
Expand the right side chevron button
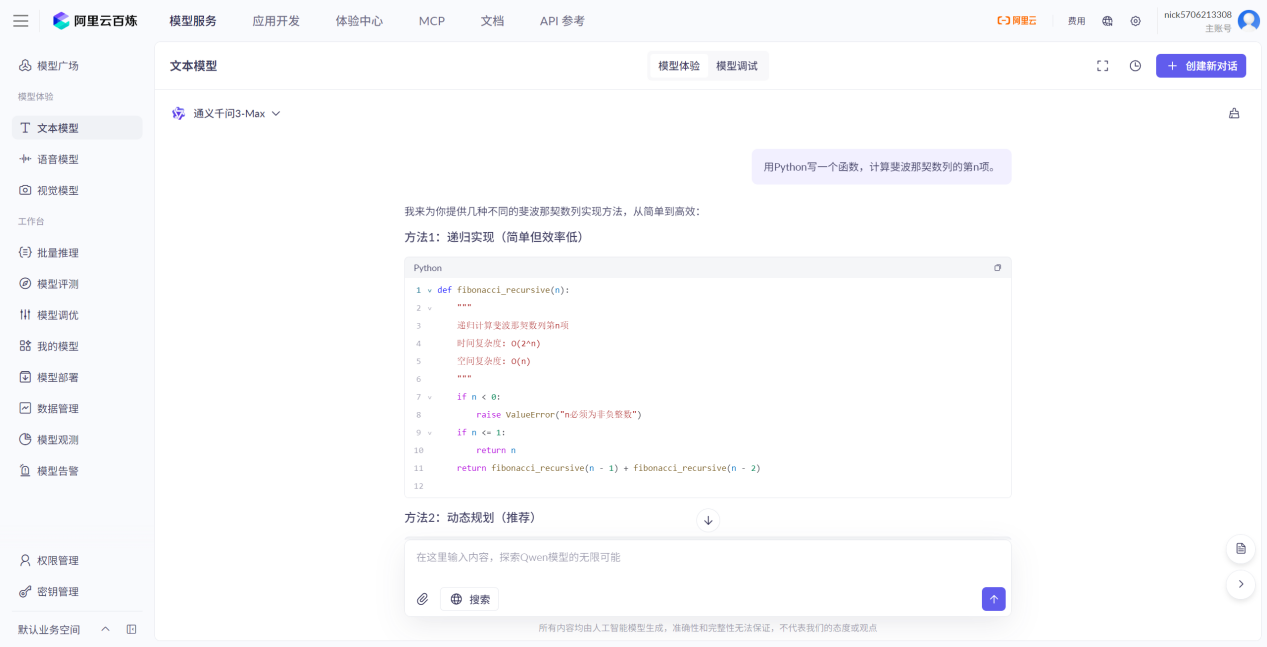click(1241, 584)
